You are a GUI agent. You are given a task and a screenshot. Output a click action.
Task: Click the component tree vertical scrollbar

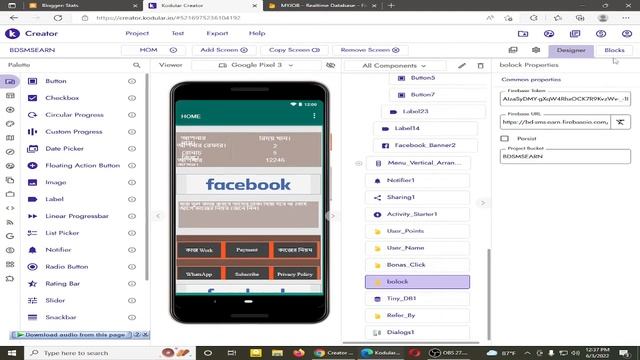coord(489,294)
